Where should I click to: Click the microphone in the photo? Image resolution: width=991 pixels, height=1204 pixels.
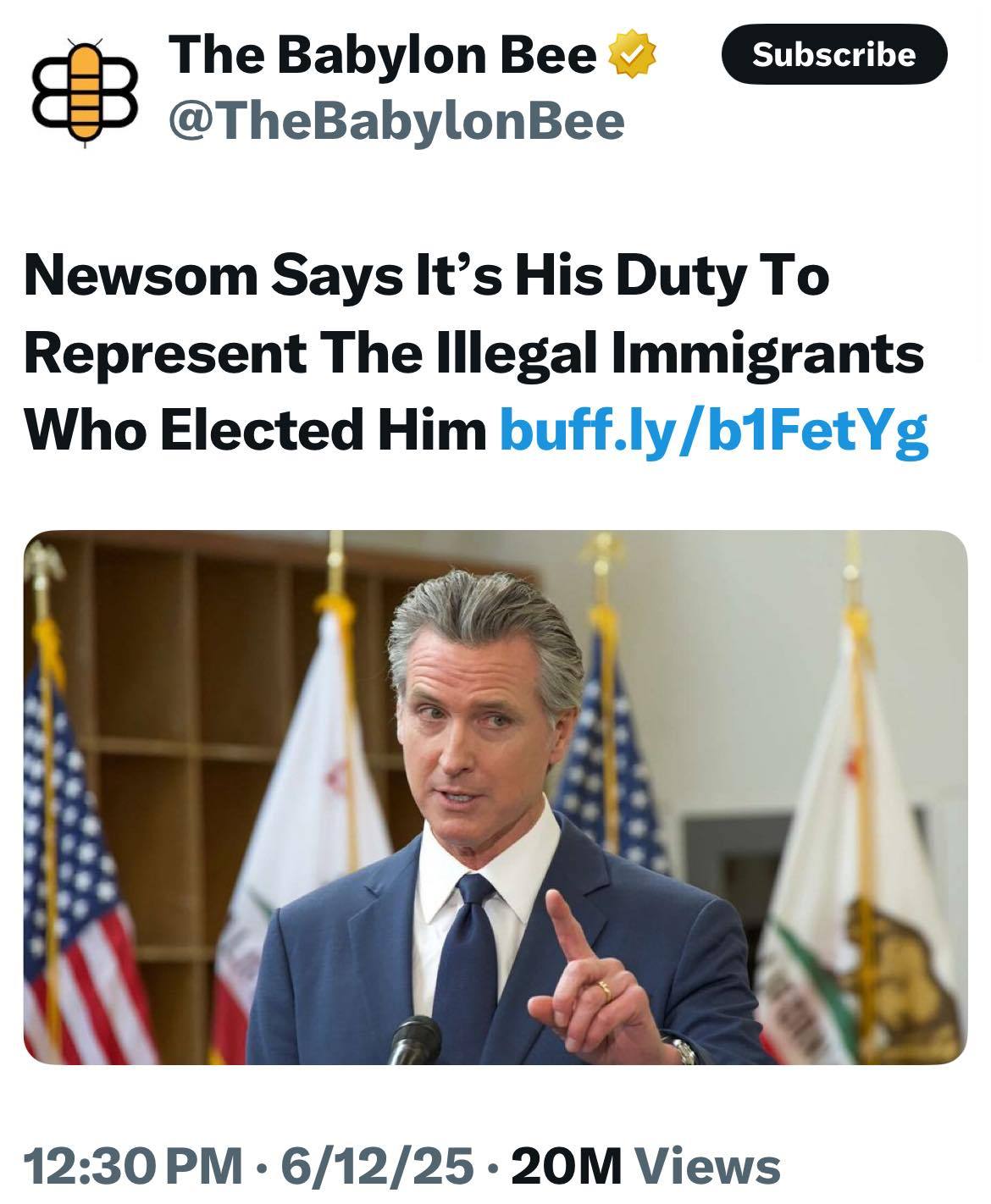tap(413, 1039)
